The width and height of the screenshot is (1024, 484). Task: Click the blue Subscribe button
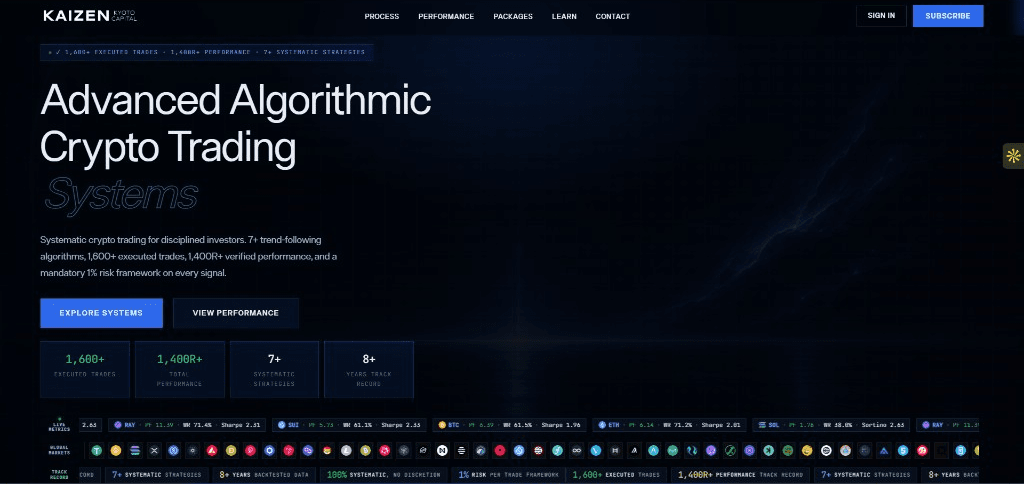click(948, 16)
